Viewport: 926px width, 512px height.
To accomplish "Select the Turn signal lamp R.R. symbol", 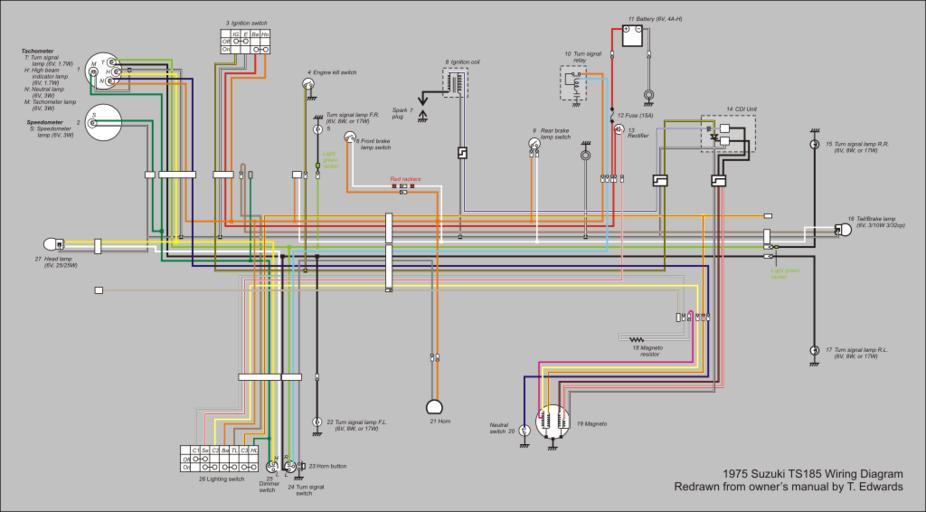I will pos(815,144).
